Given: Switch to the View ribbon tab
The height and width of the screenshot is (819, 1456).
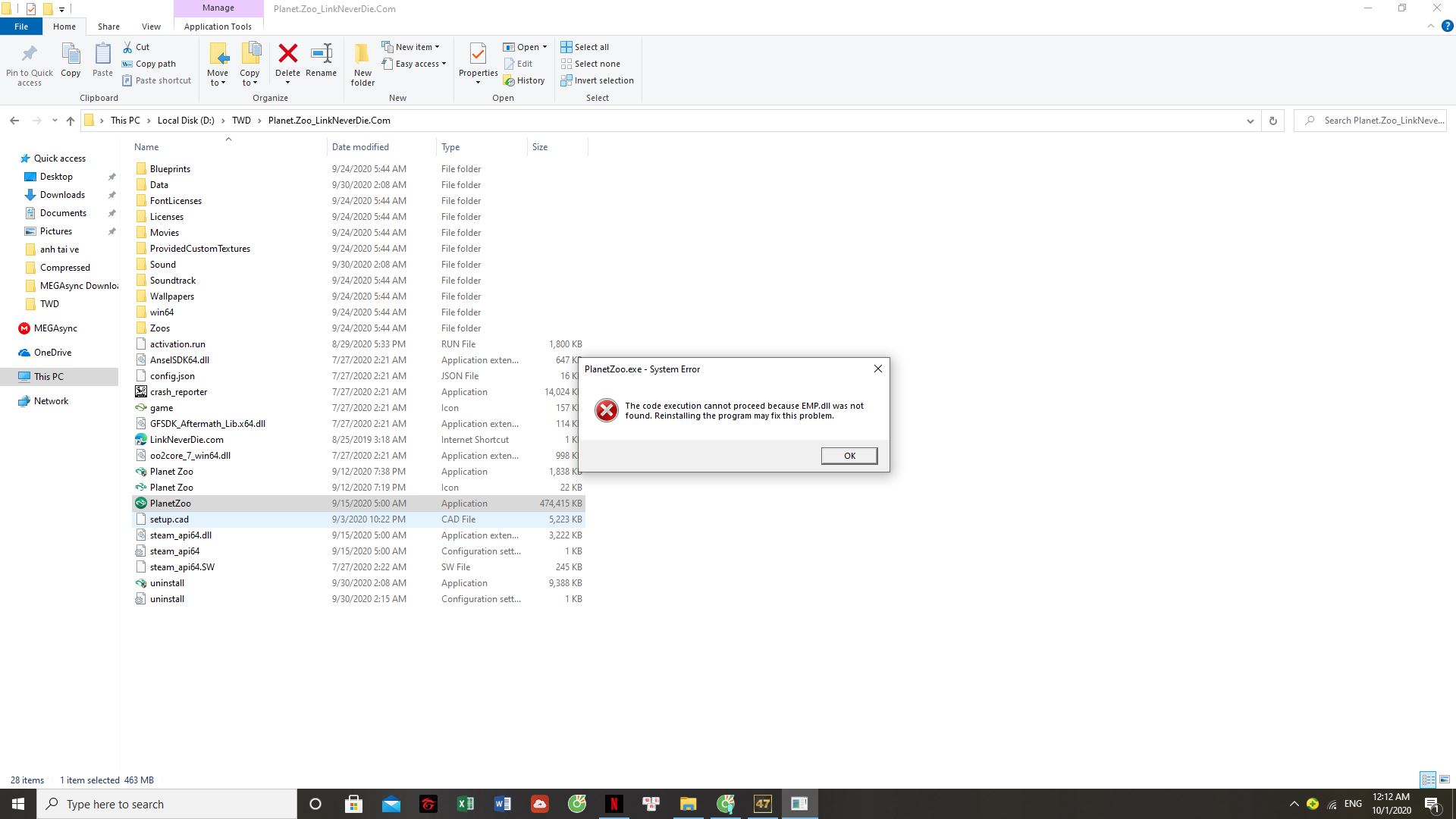Looking at the screenshot, I should (x=151, y=27).
